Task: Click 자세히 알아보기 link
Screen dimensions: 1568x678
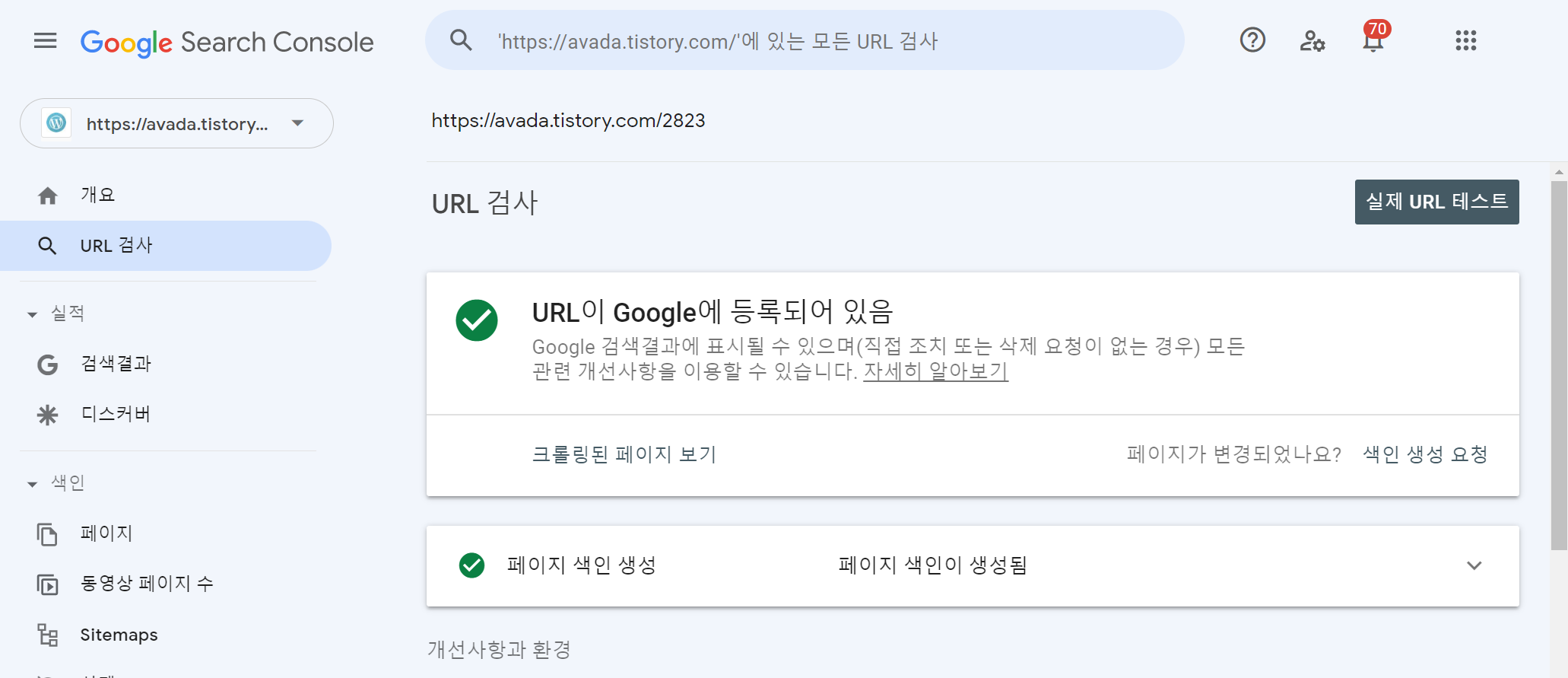Action: (935, 371)
